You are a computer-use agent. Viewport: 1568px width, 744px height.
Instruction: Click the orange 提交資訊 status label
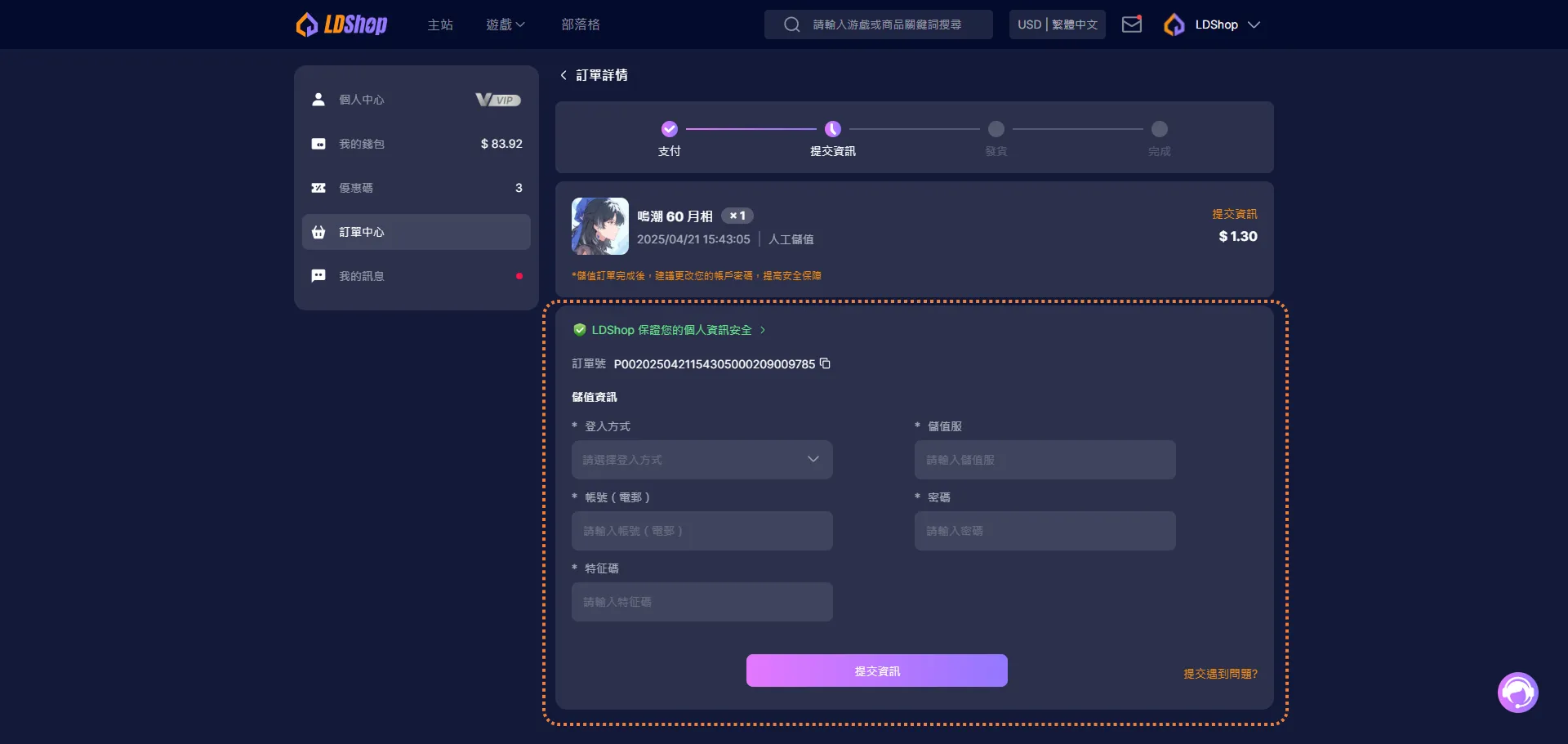(x=1235, y=214)
